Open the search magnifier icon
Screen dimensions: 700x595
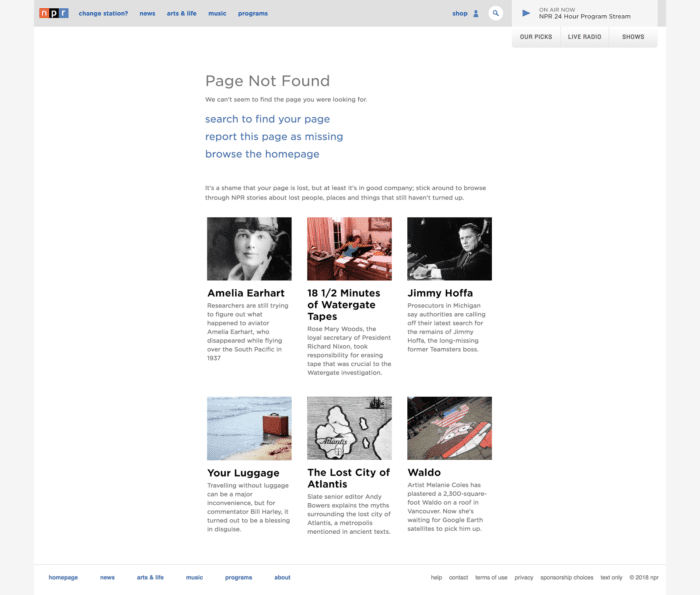click(495, 14)
